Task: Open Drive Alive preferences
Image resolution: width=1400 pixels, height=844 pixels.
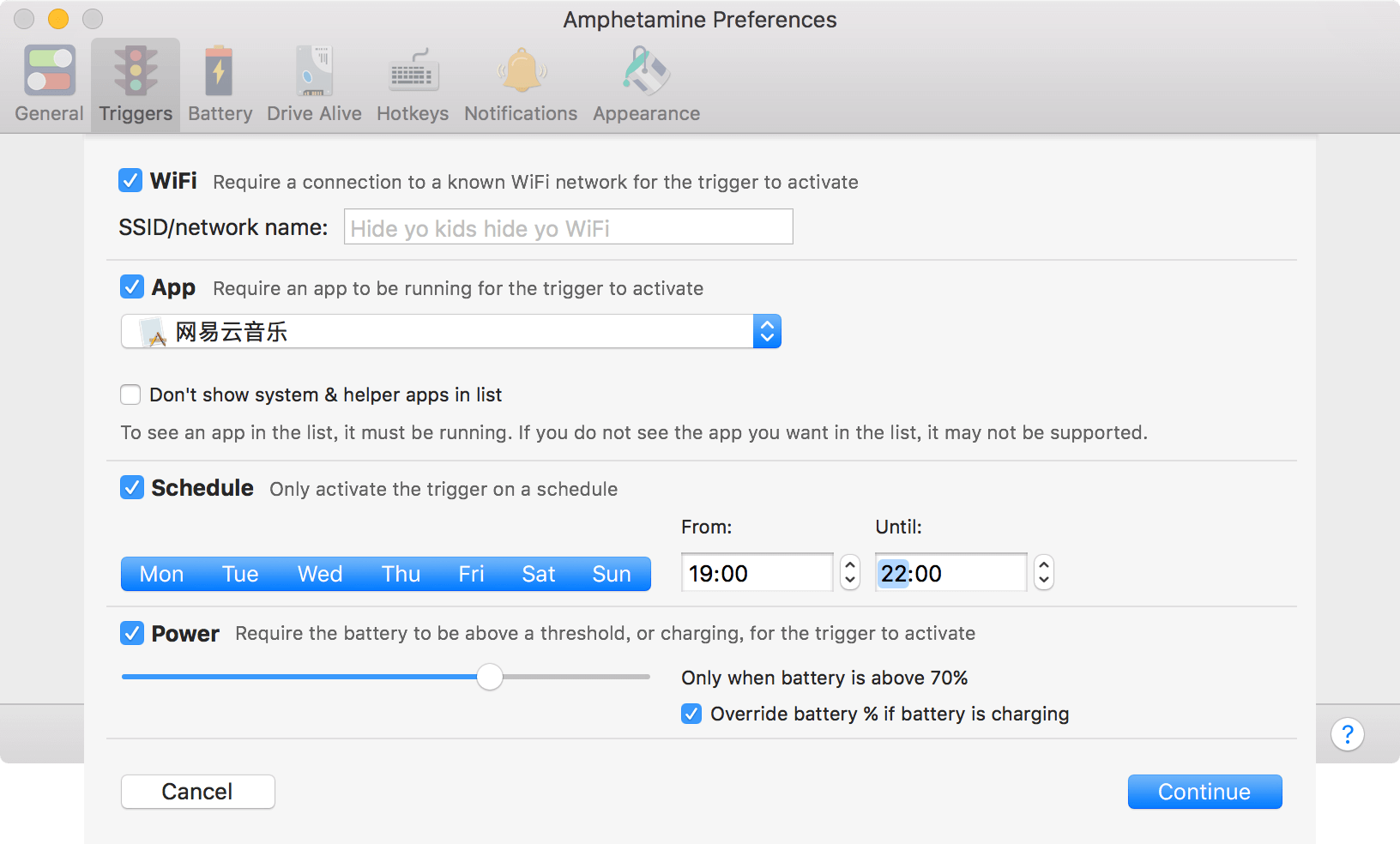Action: 314,70
